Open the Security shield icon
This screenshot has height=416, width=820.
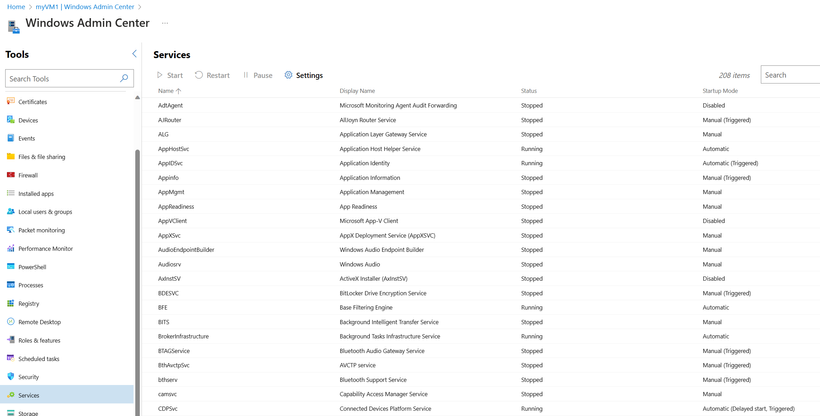pyautogui.click(x=10, y=376)
